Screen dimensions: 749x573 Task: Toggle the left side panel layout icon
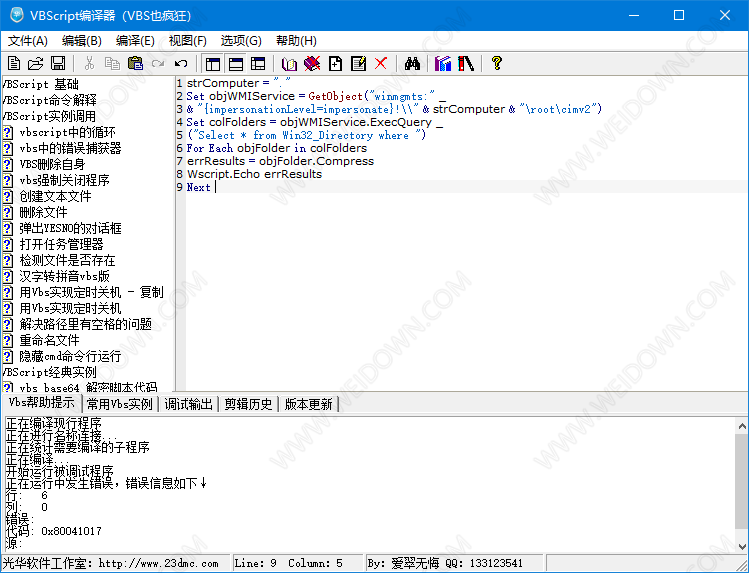pos(213,63)
